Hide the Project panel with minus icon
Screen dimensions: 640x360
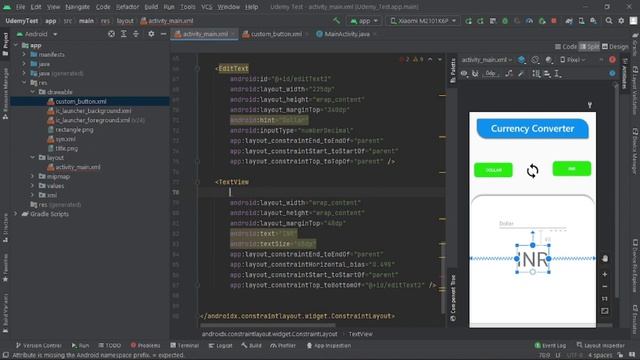click(163, 34)
